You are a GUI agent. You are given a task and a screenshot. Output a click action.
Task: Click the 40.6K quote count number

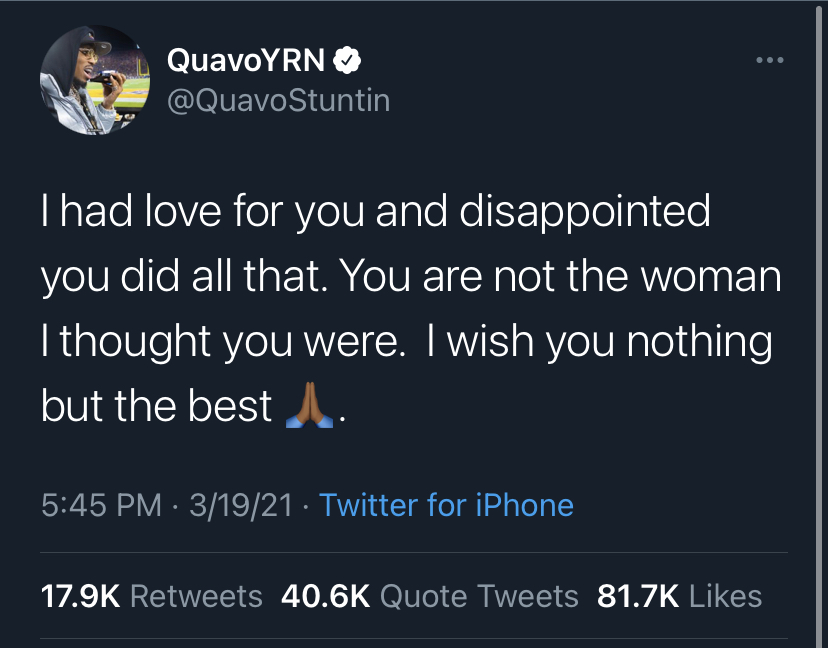[326, 597]
